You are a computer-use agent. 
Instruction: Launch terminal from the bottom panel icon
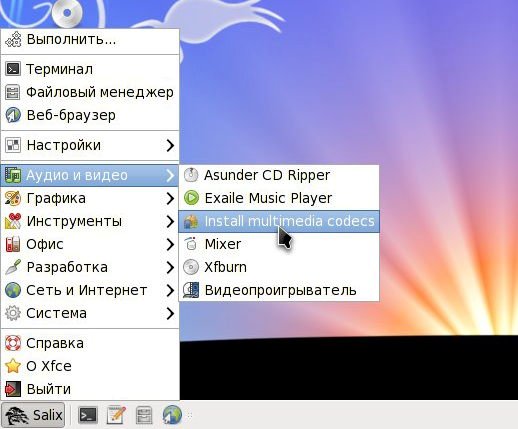(x=88, y=415)
